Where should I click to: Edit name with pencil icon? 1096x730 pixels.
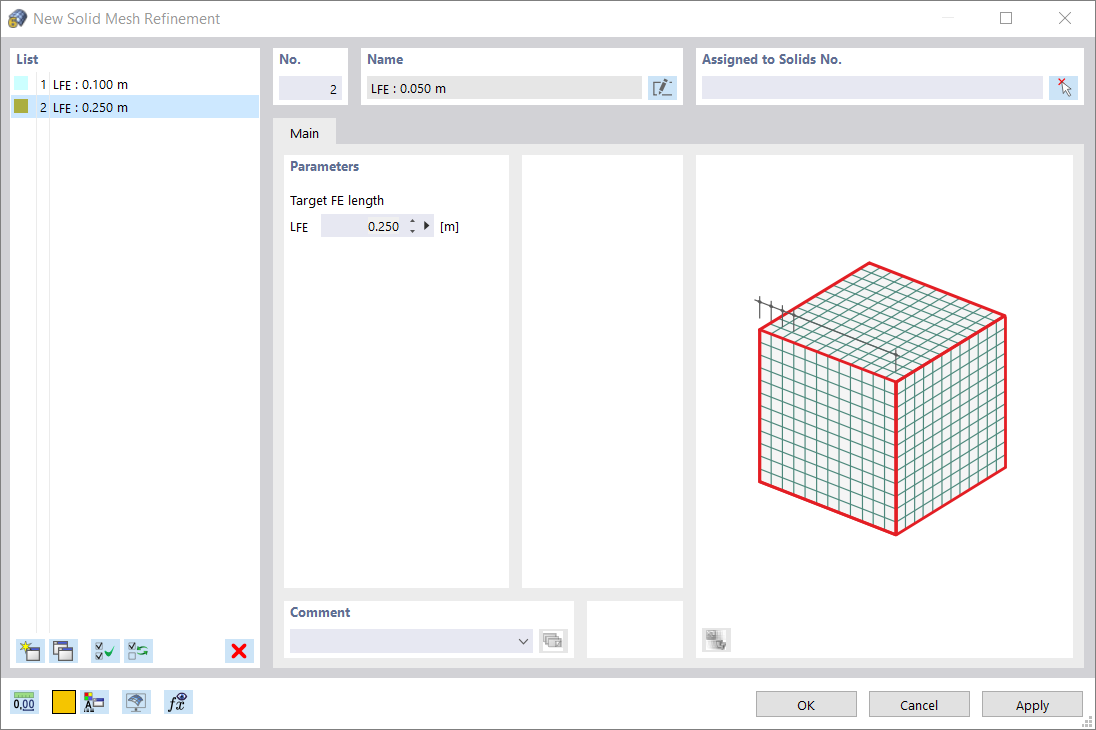tap(662, 88)
